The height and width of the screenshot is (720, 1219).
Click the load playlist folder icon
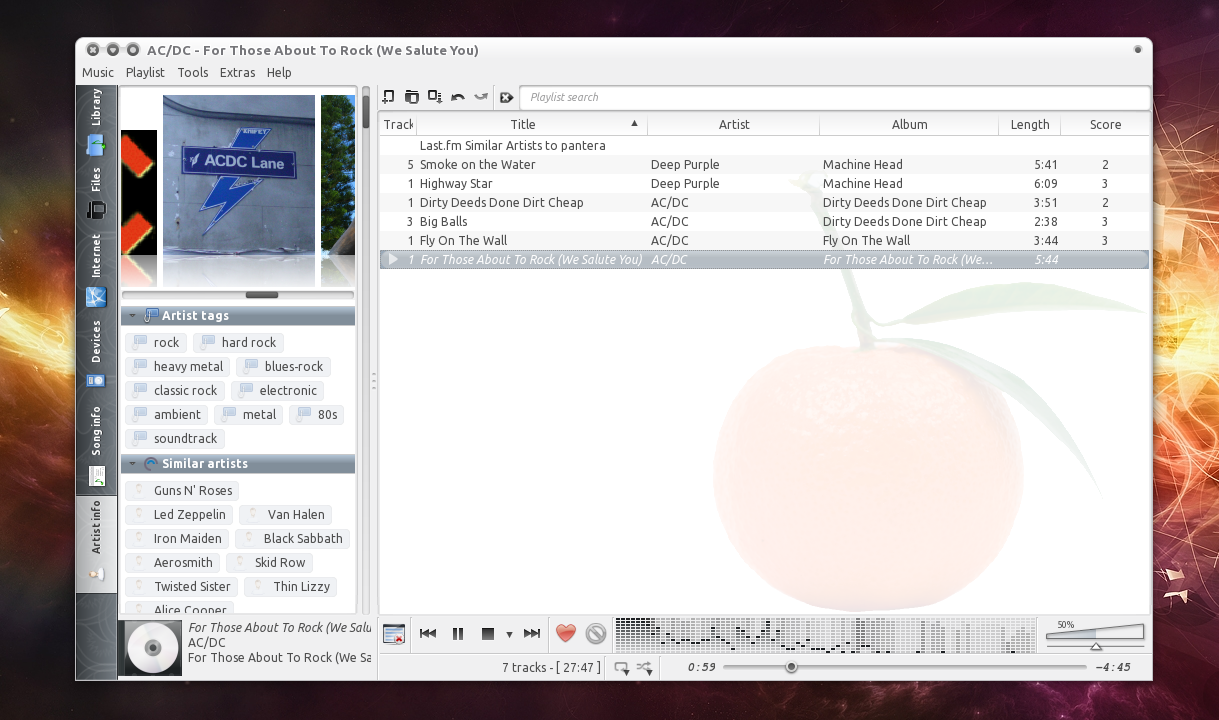point(411,97)
